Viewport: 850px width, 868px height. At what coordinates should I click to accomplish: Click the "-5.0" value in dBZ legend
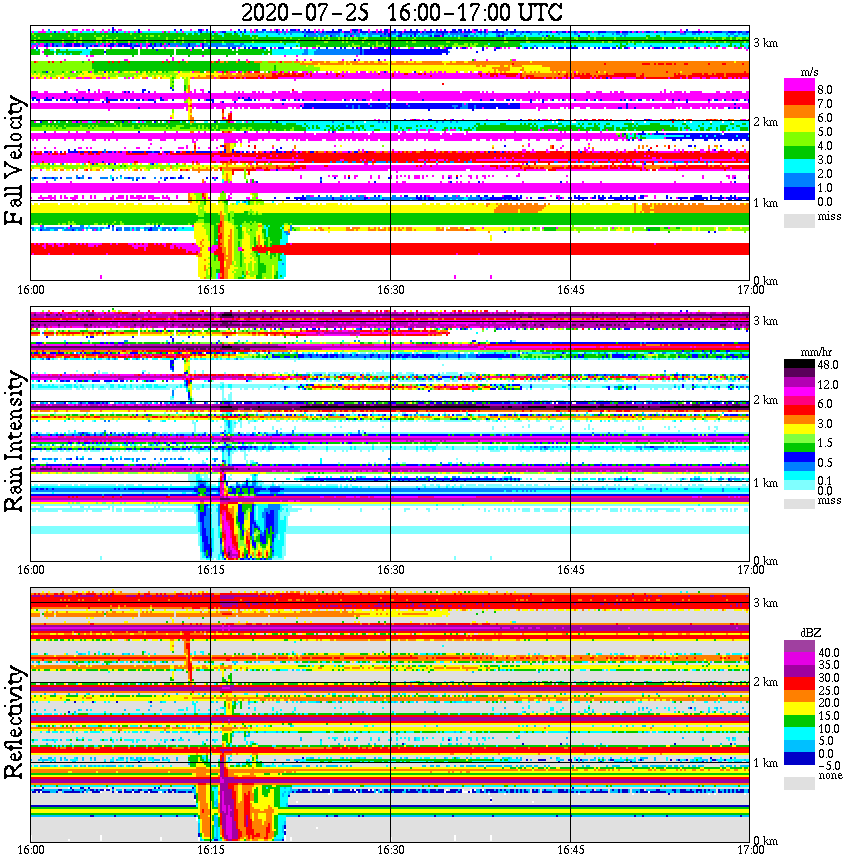point(829,766)
